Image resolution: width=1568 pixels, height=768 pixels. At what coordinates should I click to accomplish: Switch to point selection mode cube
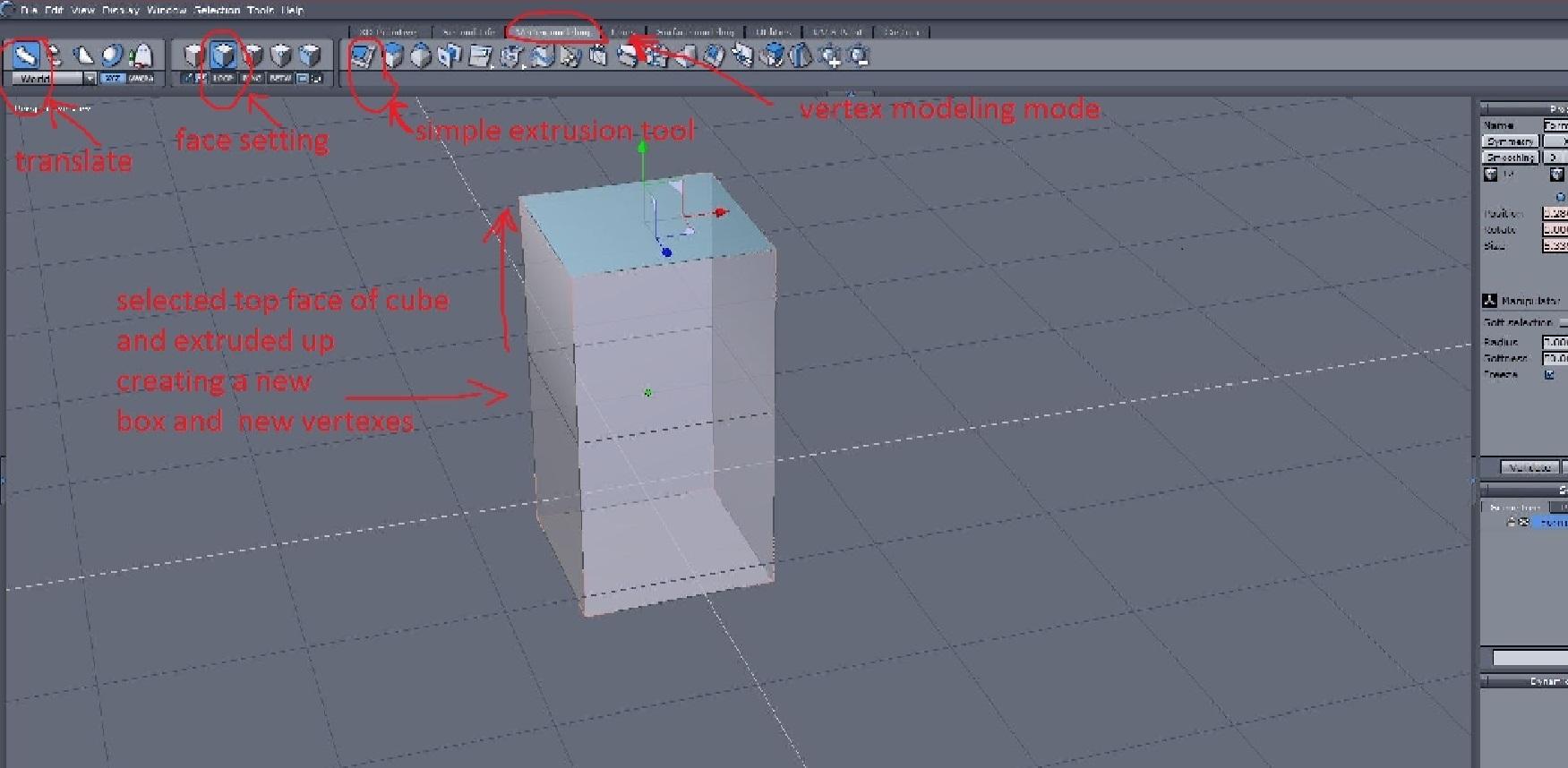[x=281, y=55]
